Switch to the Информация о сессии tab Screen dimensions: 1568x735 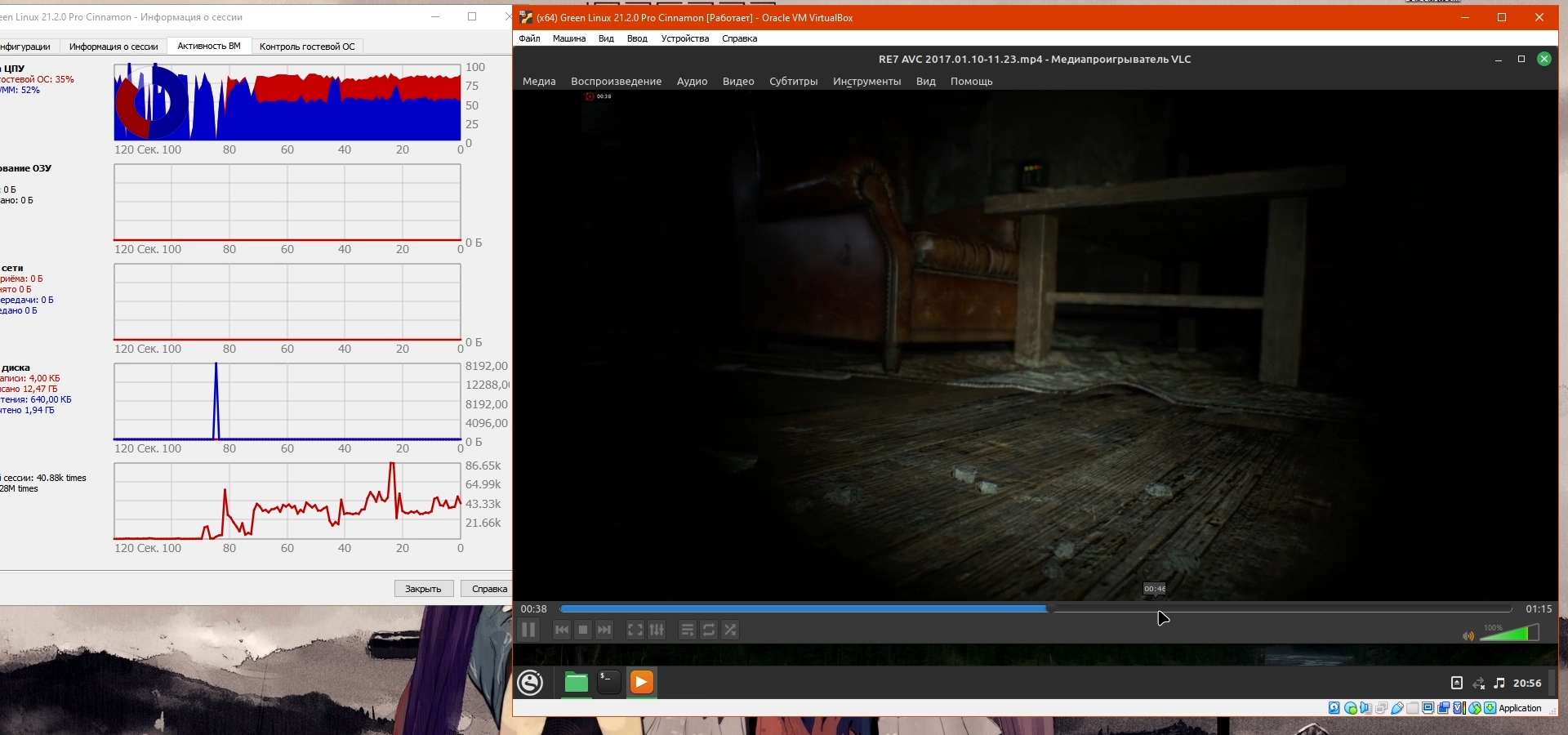pyautogui.click(x=114, y=47)
